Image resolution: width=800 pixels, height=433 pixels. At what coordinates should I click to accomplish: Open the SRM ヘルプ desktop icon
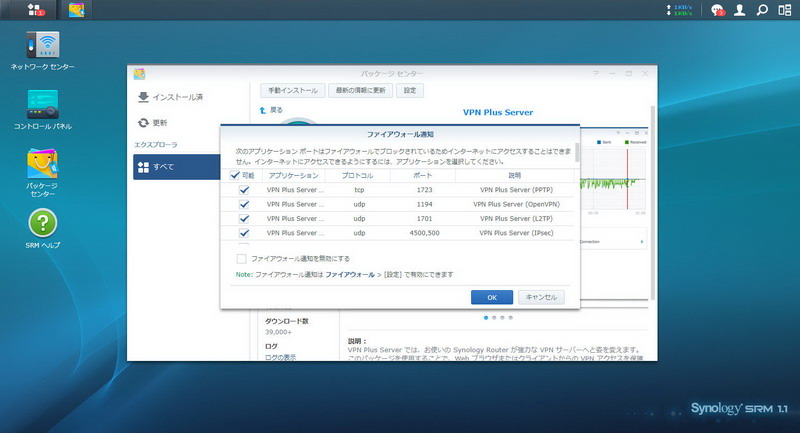tap(42, 228)
